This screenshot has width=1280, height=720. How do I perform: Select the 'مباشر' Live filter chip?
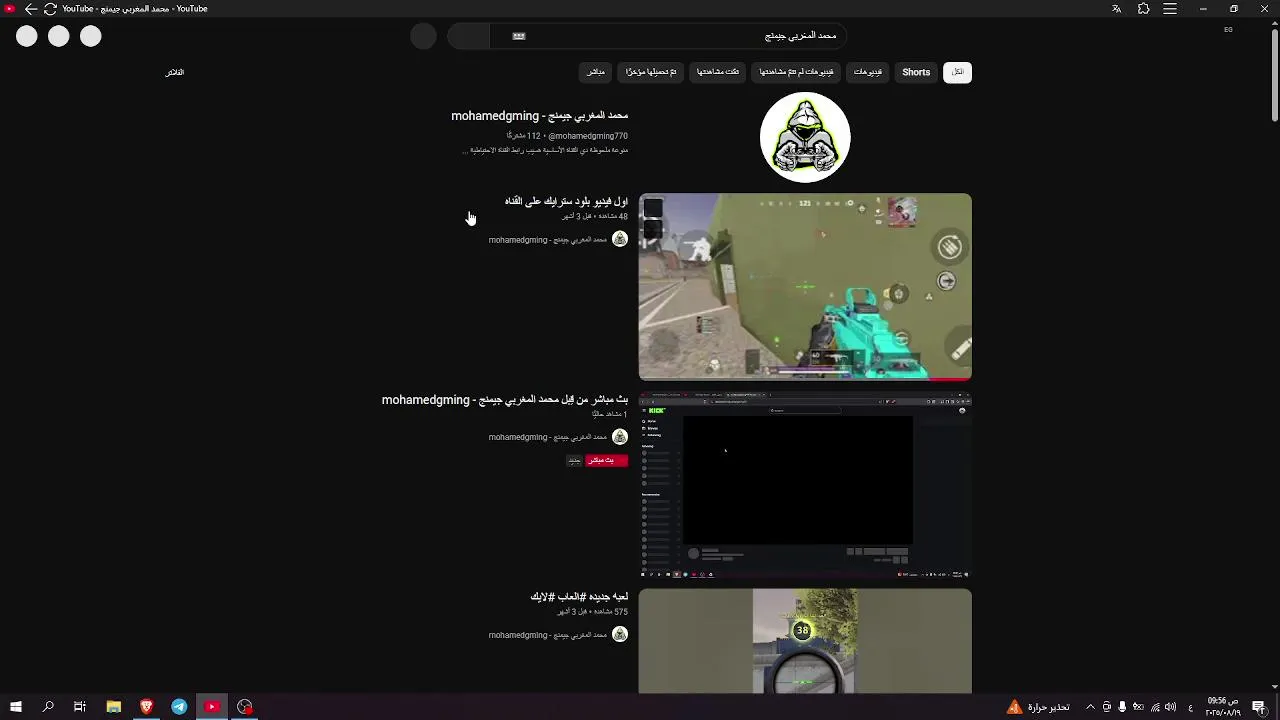click(x=596, y=72)
